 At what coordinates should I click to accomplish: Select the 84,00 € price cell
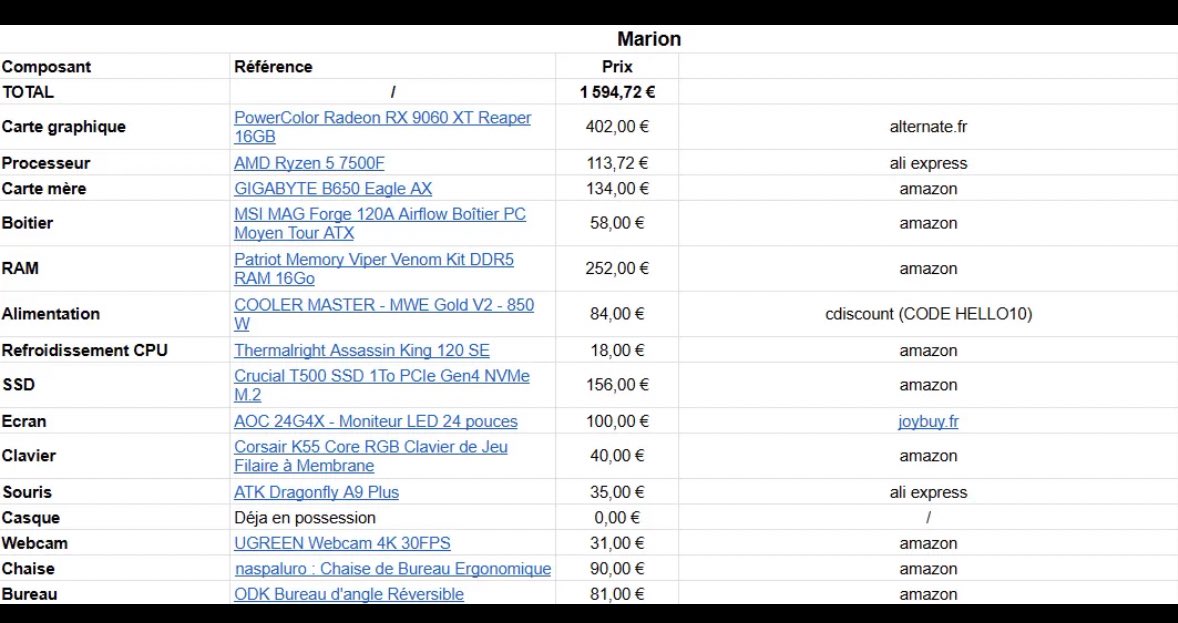[x=617, y=314]
